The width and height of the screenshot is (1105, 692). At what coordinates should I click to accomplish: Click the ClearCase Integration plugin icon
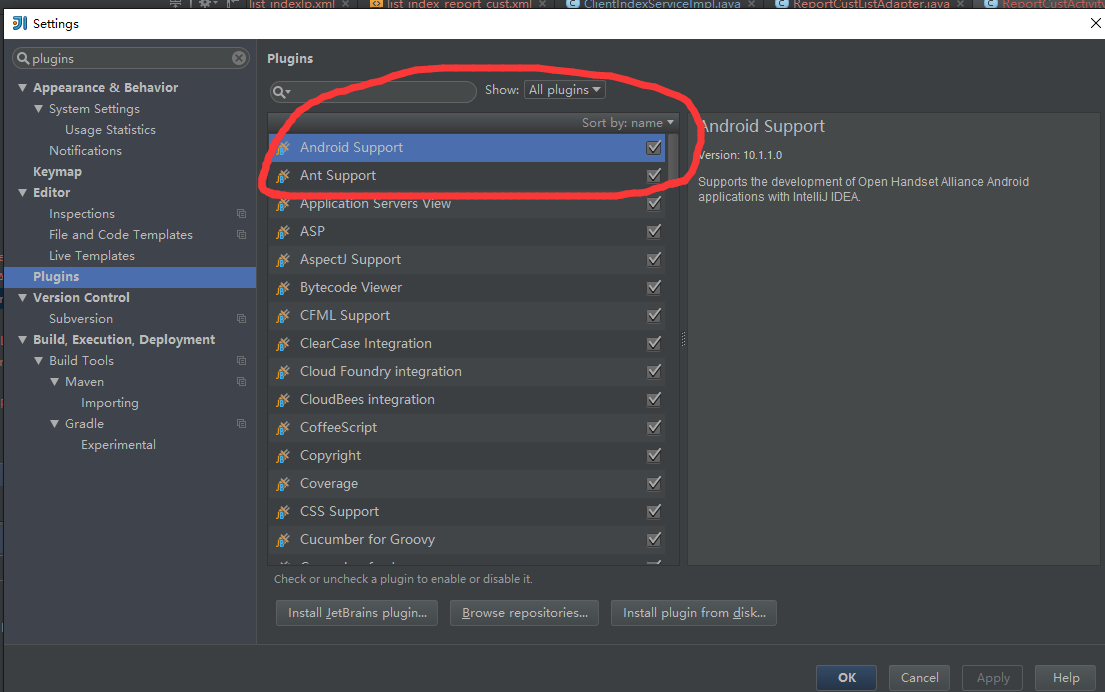tap(283, 344)
